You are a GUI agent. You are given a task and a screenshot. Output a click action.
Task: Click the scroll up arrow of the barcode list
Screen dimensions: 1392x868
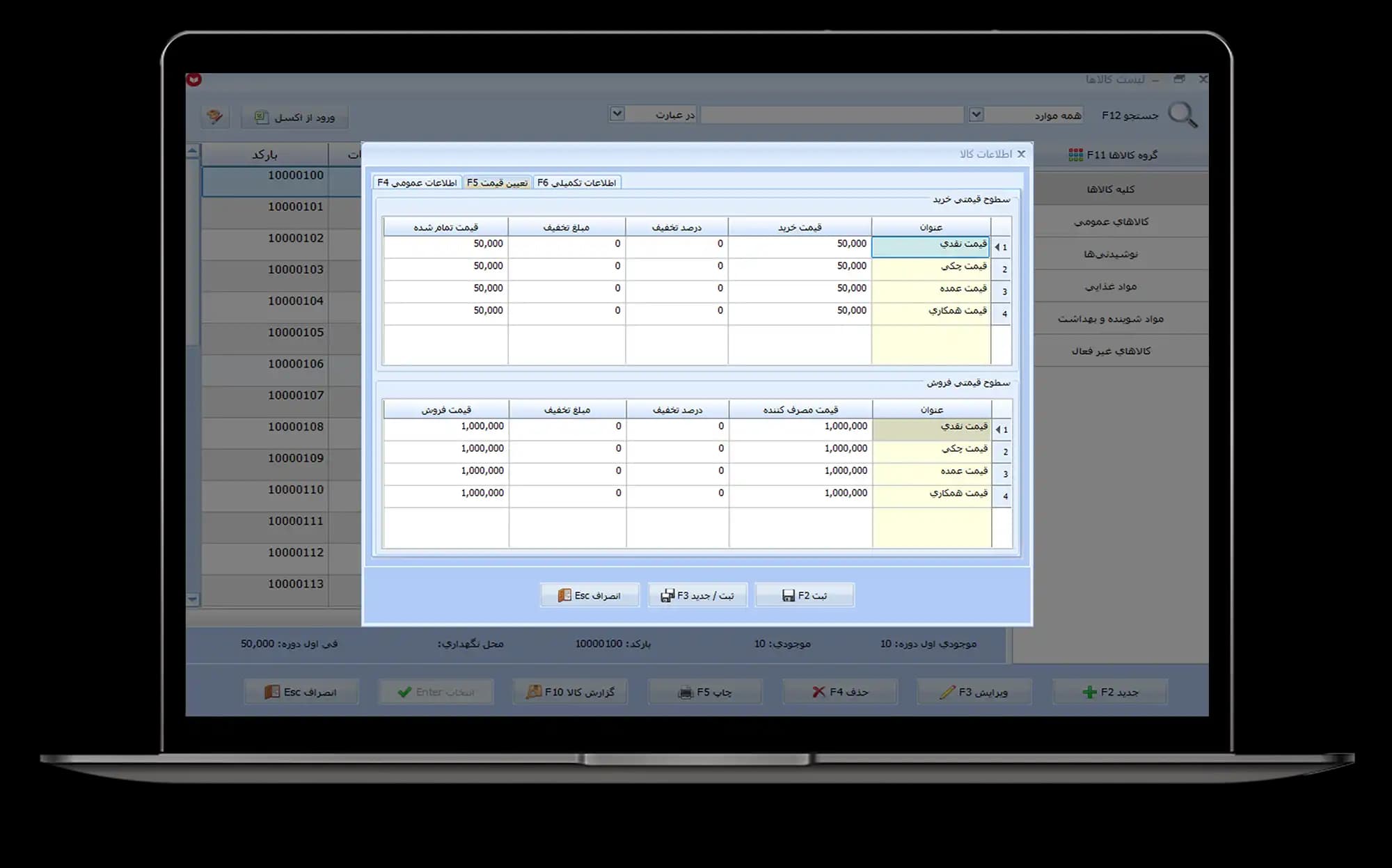(x=193, y=150)
